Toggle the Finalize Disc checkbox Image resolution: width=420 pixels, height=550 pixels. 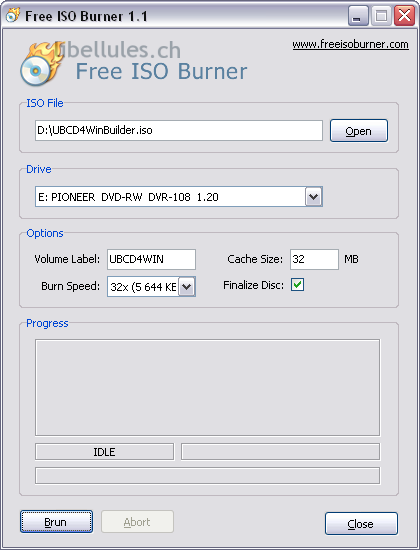[297, 285]
